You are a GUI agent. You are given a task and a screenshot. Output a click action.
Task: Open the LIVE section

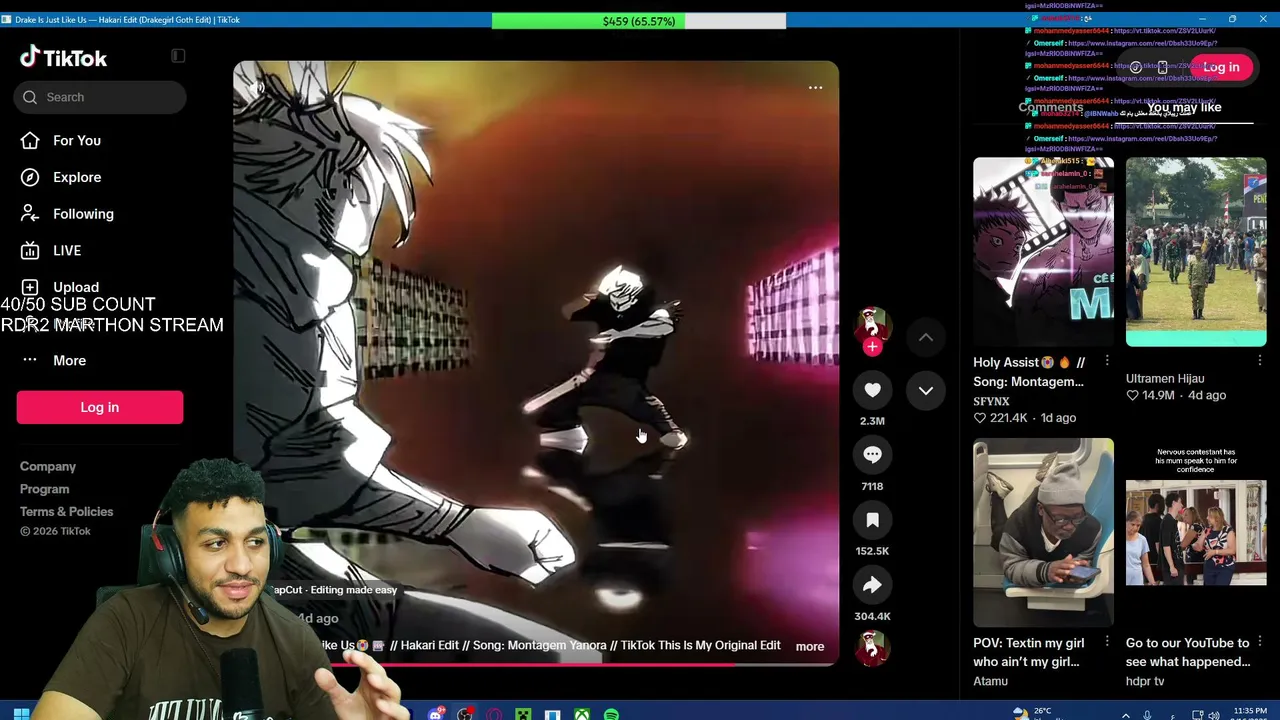pos(52,250)
